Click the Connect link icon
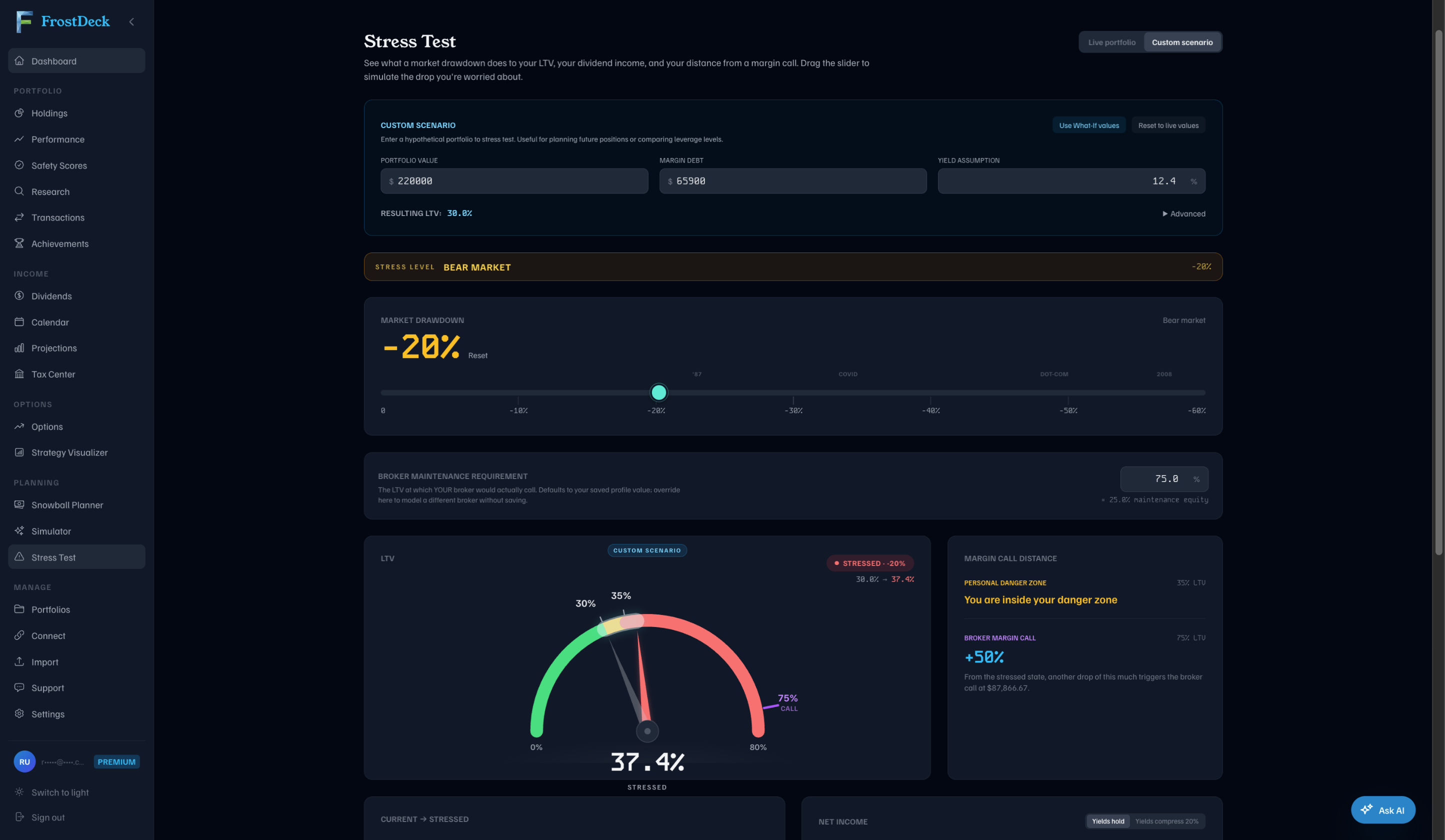The image size is (1445, 840). coord(19,635)
